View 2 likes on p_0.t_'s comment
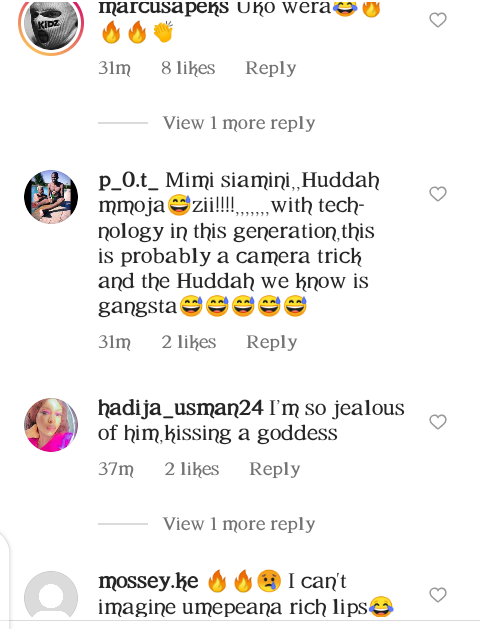Screen dimensions: 480x629 [189, 342]
